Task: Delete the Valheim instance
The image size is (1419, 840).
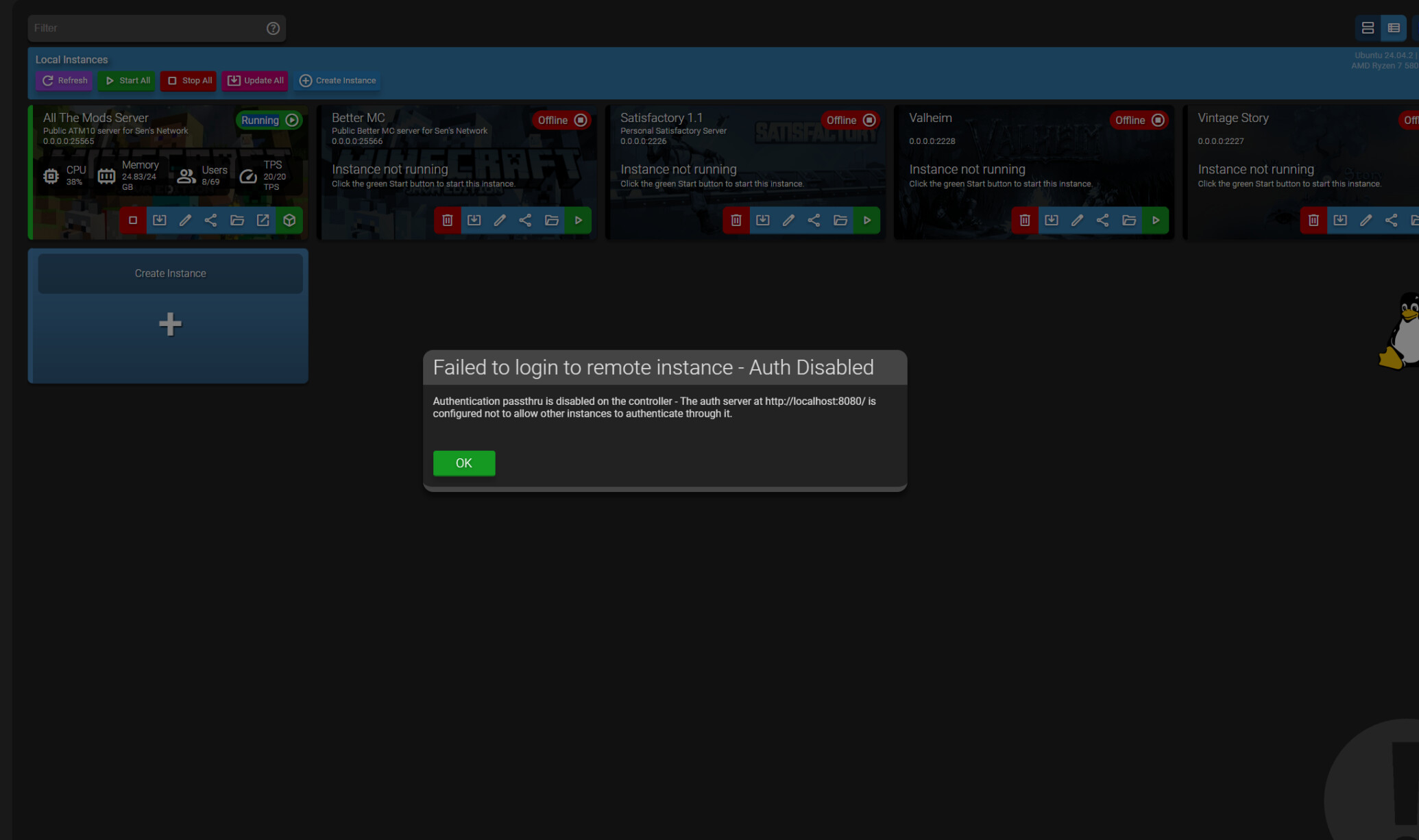Action: click(1025, 221)
